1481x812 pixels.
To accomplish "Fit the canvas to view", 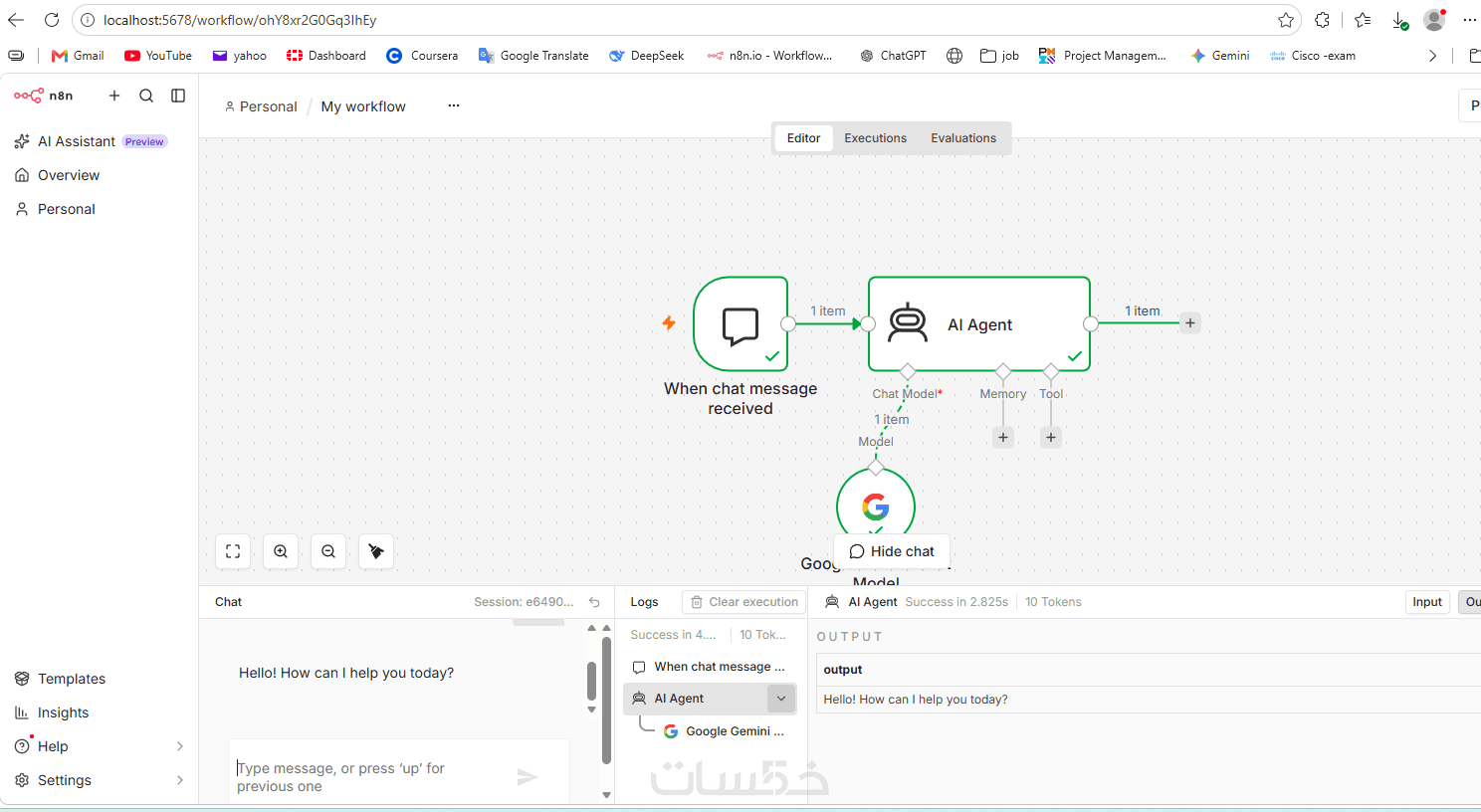I will click(233, 551).
